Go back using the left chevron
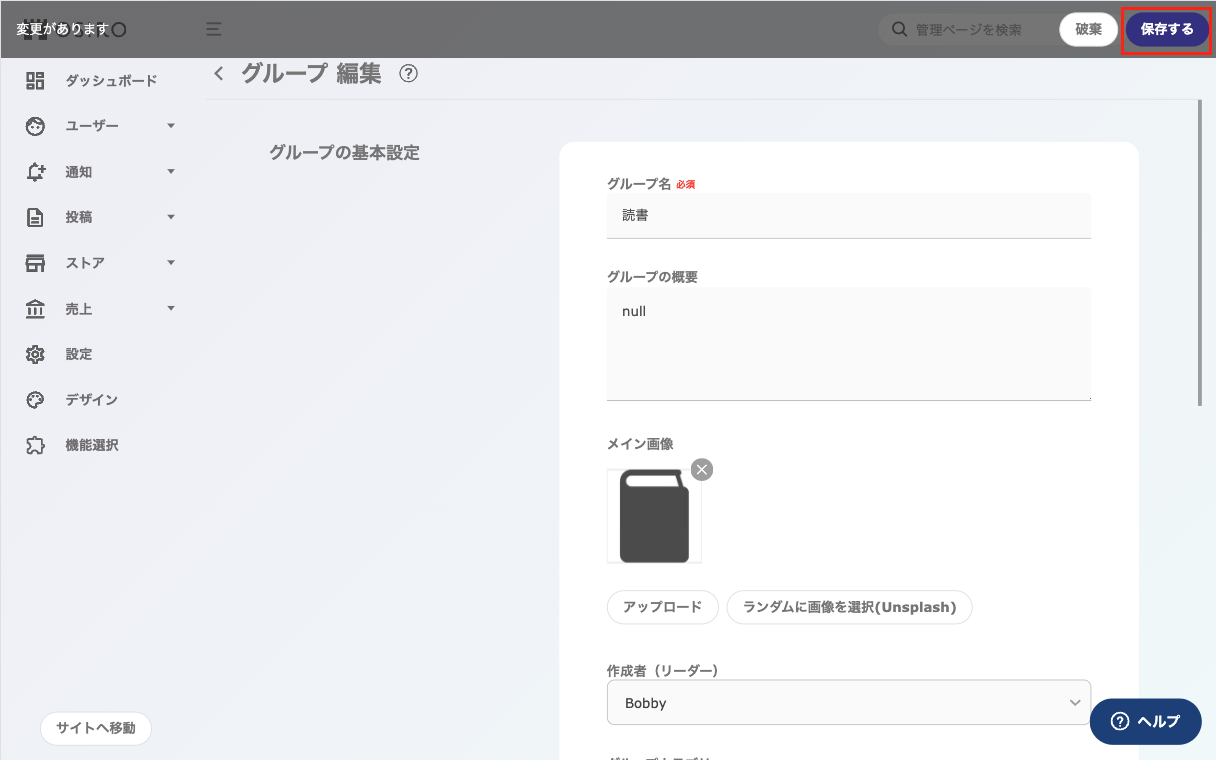Screen dimensions: 1216x760 click(x=219, y=74)
